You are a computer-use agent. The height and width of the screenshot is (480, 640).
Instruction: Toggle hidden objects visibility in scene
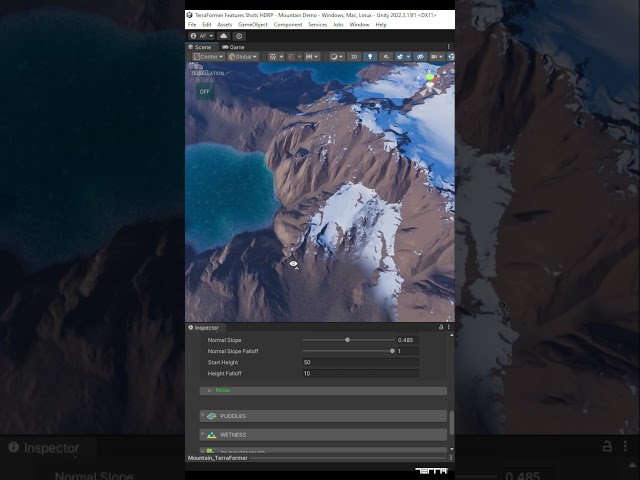420,57
